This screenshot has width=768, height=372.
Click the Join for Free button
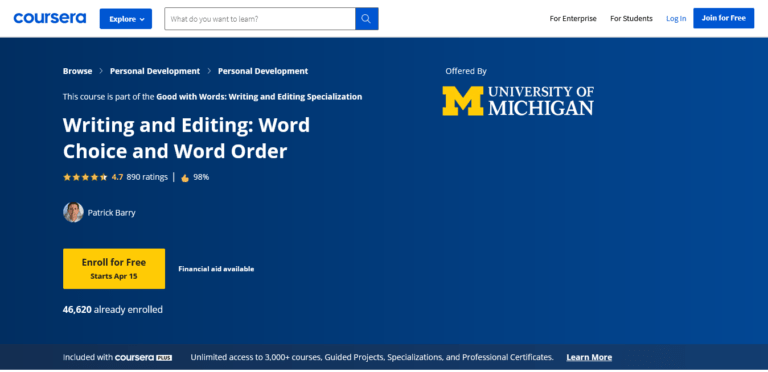[723, 18]
